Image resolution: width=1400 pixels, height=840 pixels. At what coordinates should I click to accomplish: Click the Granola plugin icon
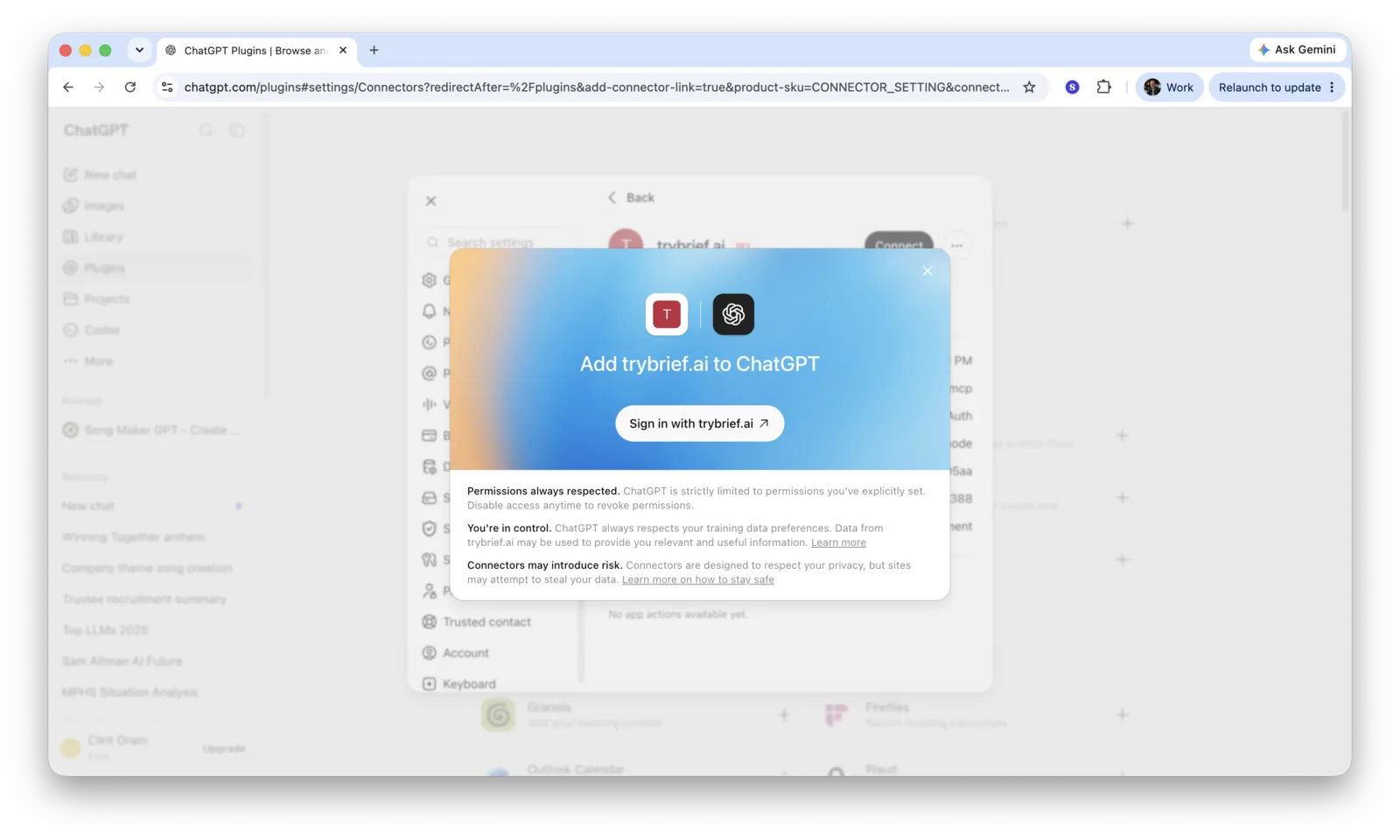pyautogui.click(x=499, y=715)
